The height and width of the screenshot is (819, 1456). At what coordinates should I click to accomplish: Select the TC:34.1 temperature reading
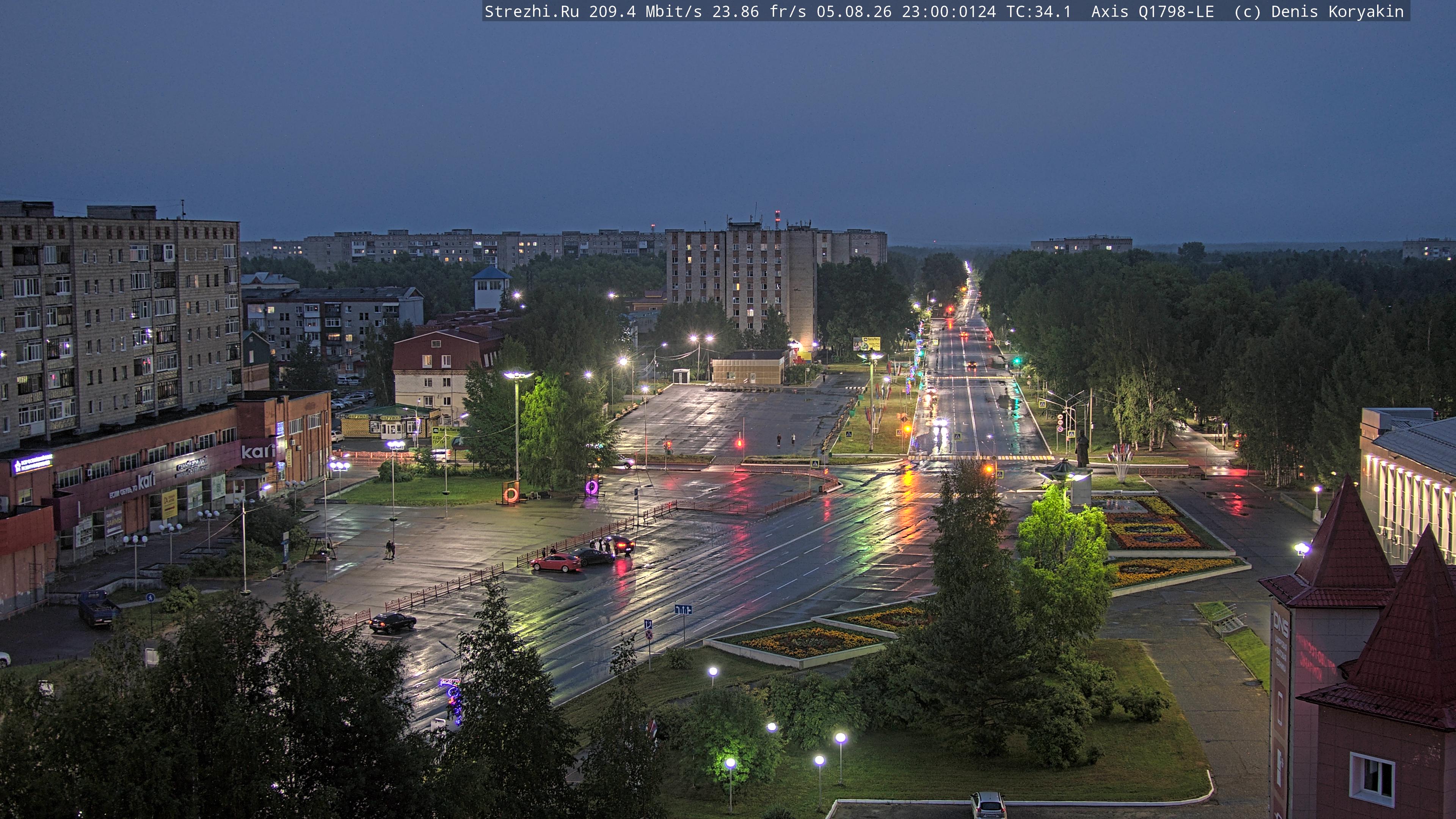(x=1039, y=11)
